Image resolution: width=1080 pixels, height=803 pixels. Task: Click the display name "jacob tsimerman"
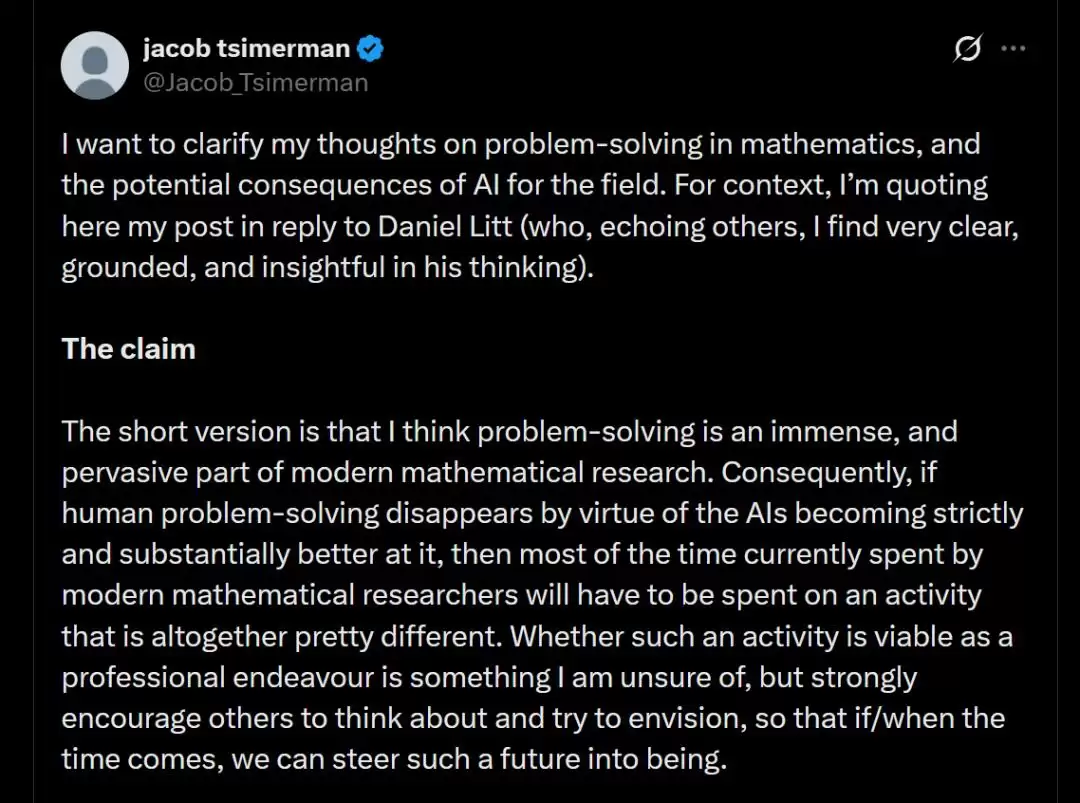pos(247,48)
